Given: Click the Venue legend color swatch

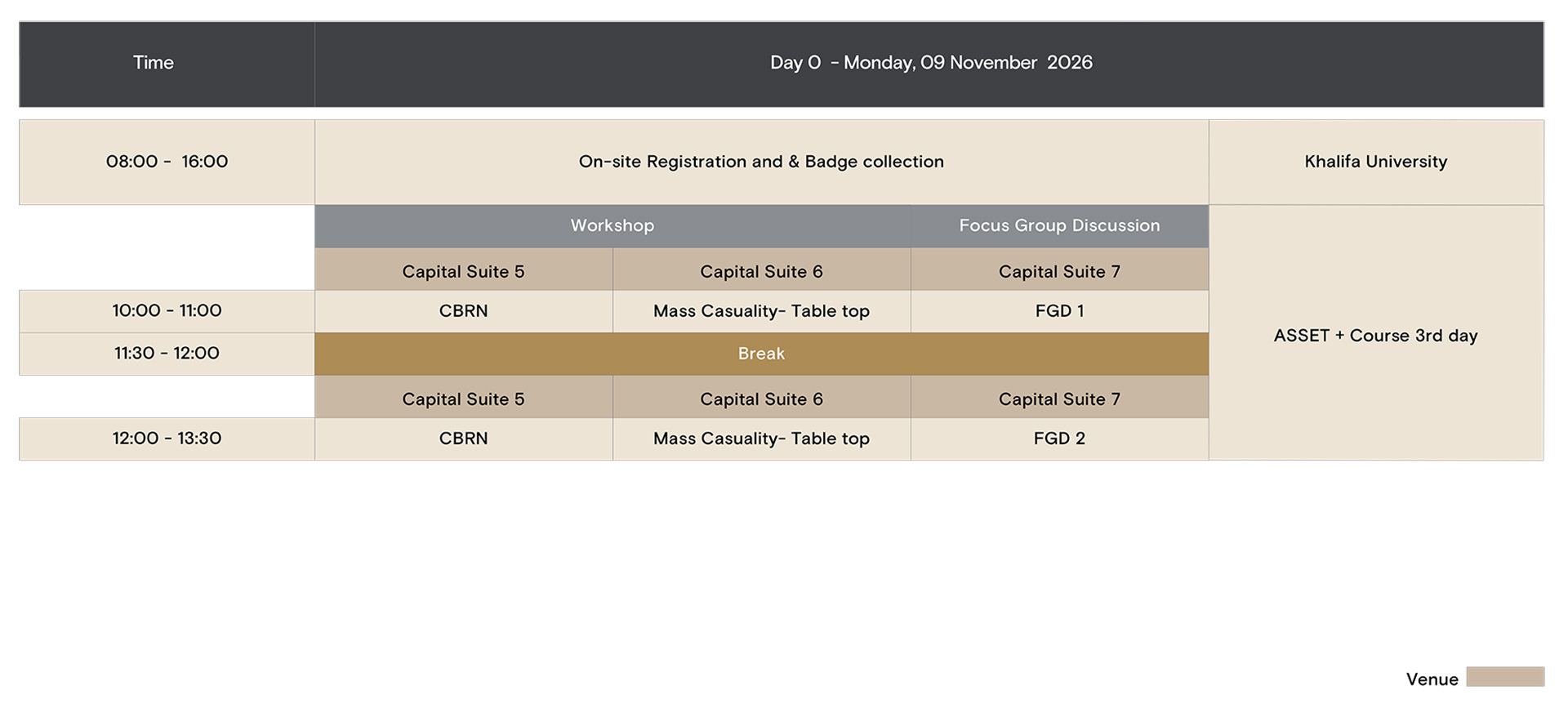Looking at the screenshot, I should coord(1504,677).
